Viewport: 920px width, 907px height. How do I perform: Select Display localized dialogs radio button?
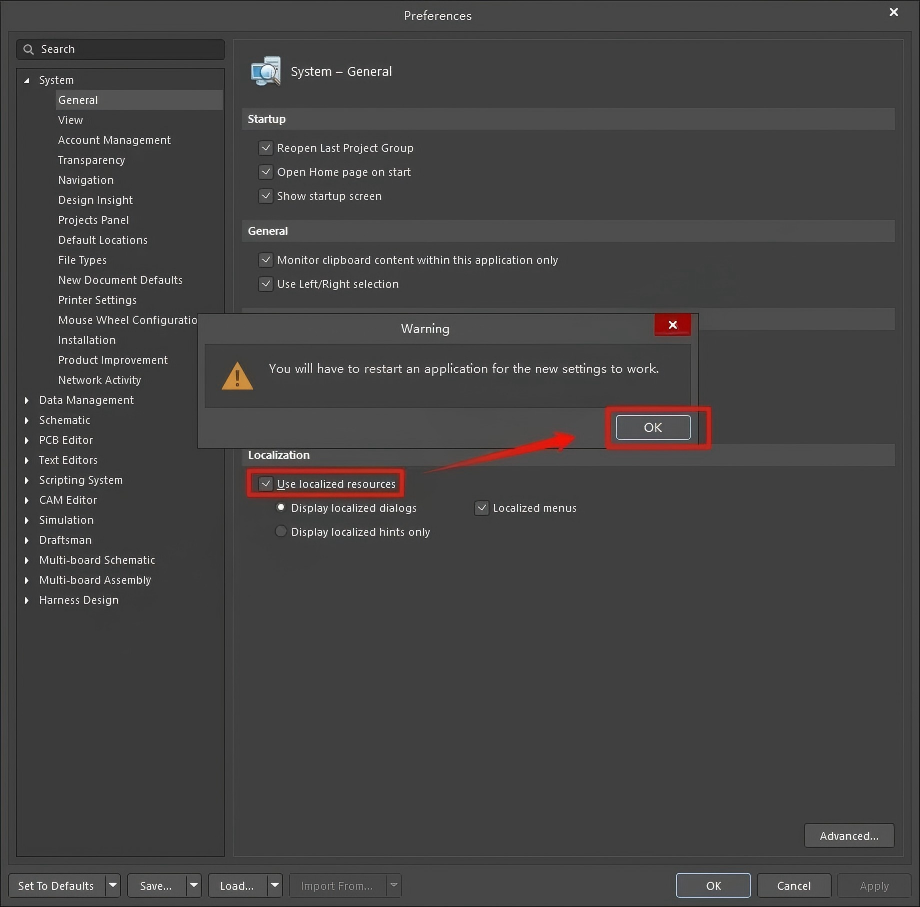pos(281,507)
